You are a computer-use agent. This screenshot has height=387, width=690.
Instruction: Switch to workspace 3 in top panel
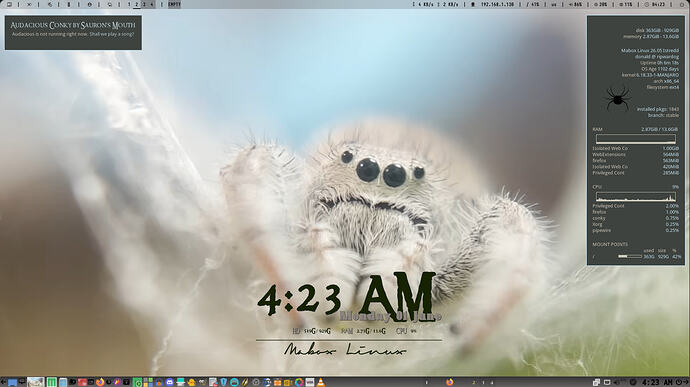tap(144, 4)
